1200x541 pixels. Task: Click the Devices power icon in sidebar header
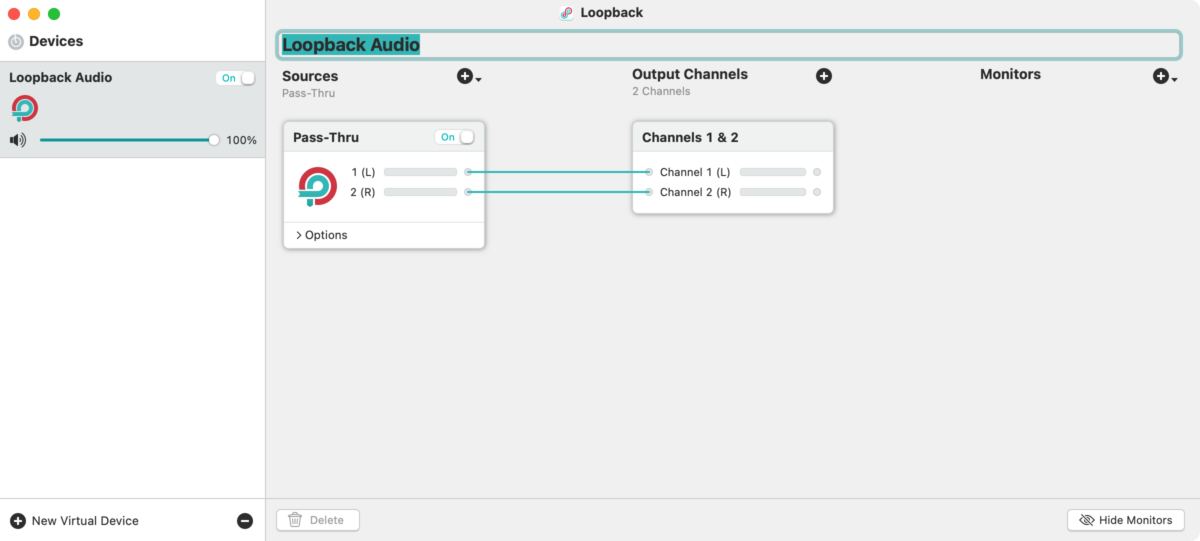pos(16,42)
